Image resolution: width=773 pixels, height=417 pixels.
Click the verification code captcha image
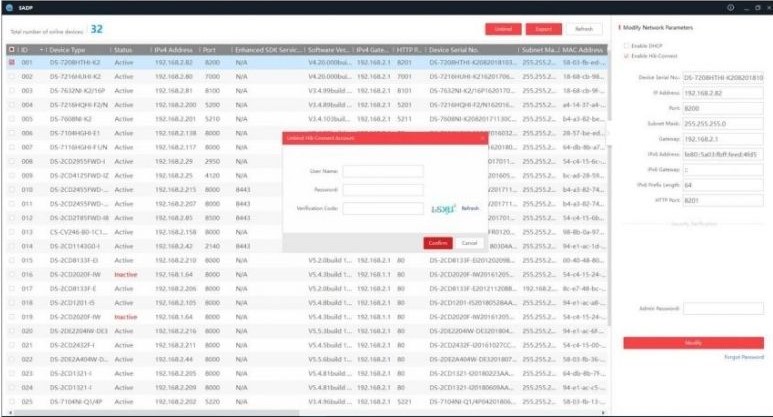click(443, 209)
